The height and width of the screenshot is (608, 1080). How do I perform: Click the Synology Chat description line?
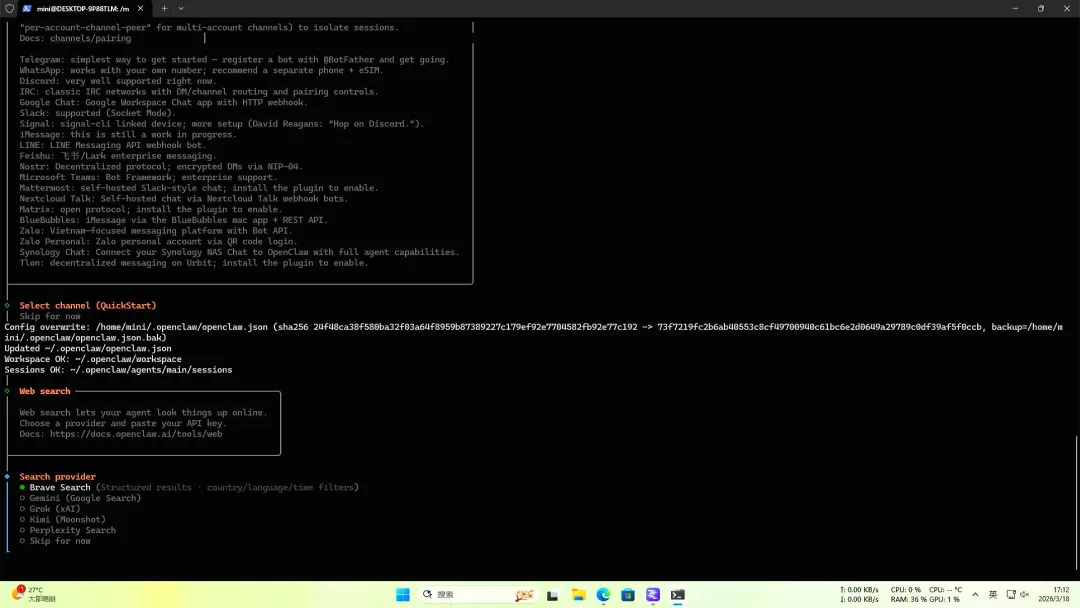tap(239, 252)
